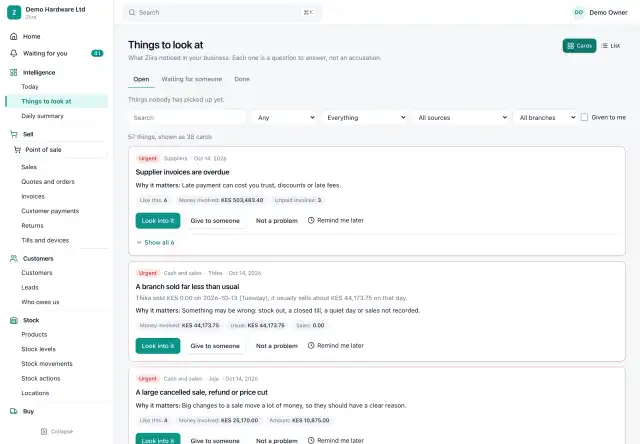Image resolution: width=640 pixels, height=444 pixels.
Task: Click the Customers people icon
Action: (x=13, y=258)
